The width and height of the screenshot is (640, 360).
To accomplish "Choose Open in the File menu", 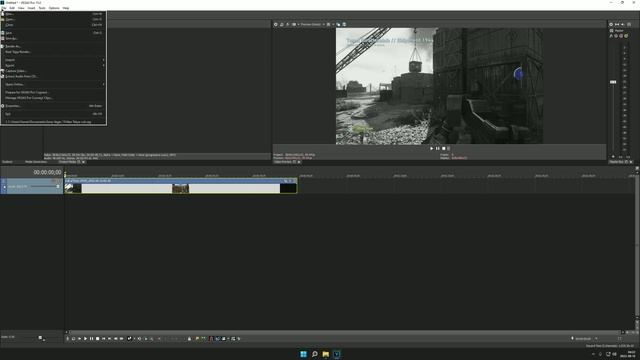I will pyautogui.click(x=54, y=19).
